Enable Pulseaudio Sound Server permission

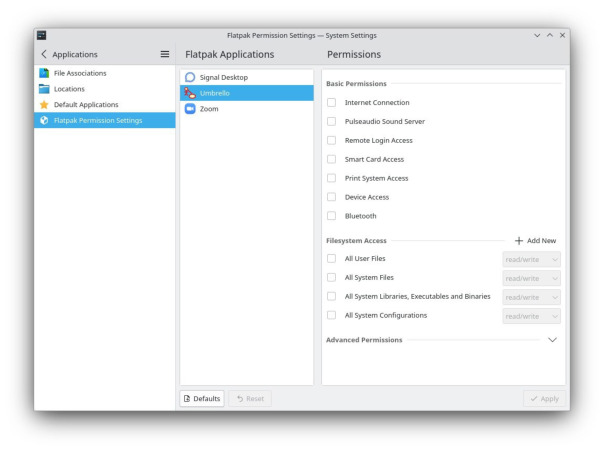click(x=331, y=121)
